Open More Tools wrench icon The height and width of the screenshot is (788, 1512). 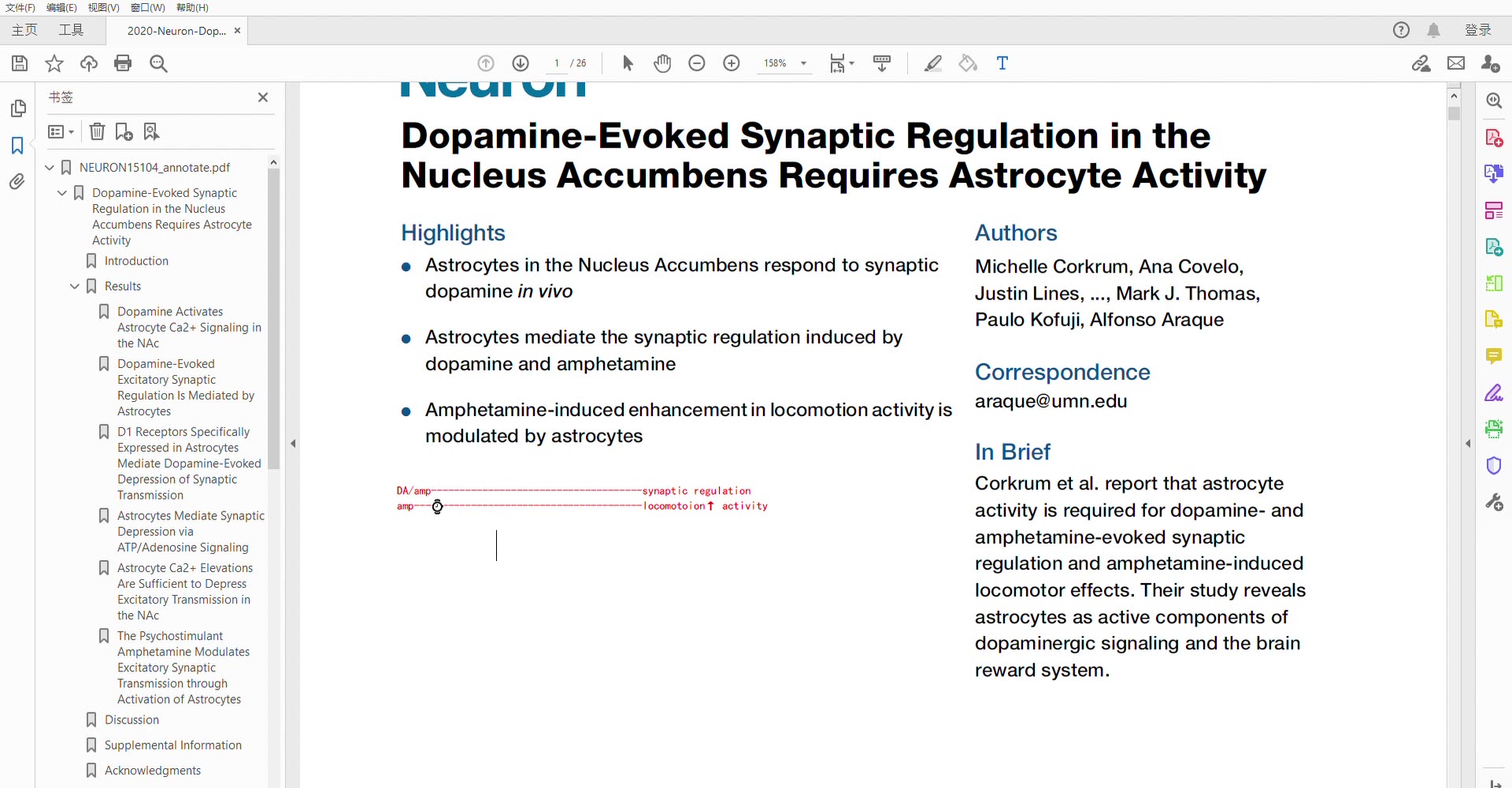pyautogui.click(x=1494, y=502)
